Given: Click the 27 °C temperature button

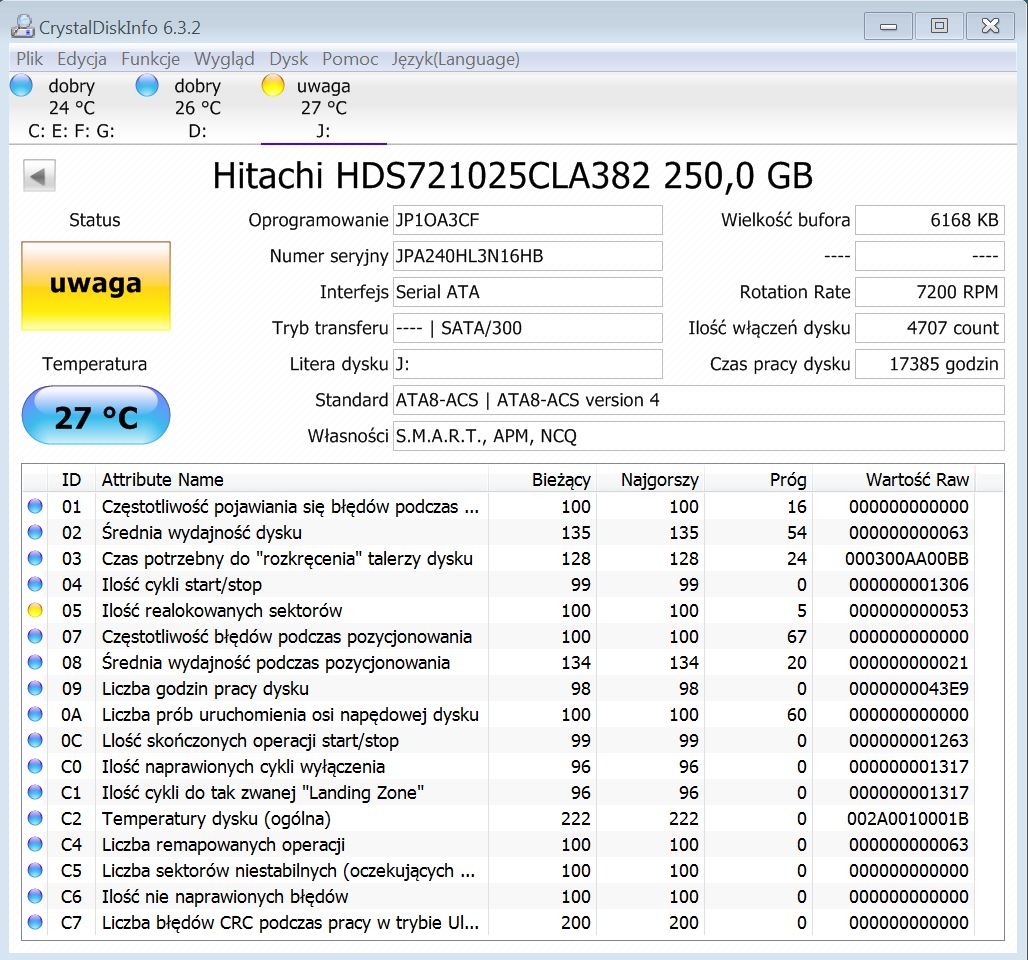Looking at the screenshot, I should 96,415.
